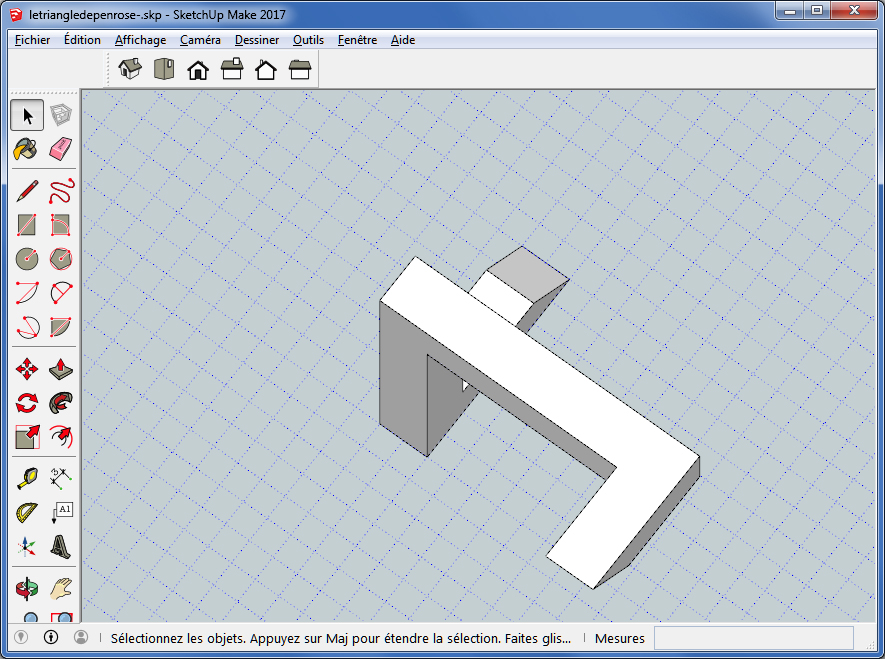Select the Tape Measure tool

click(x=27, y=478)
